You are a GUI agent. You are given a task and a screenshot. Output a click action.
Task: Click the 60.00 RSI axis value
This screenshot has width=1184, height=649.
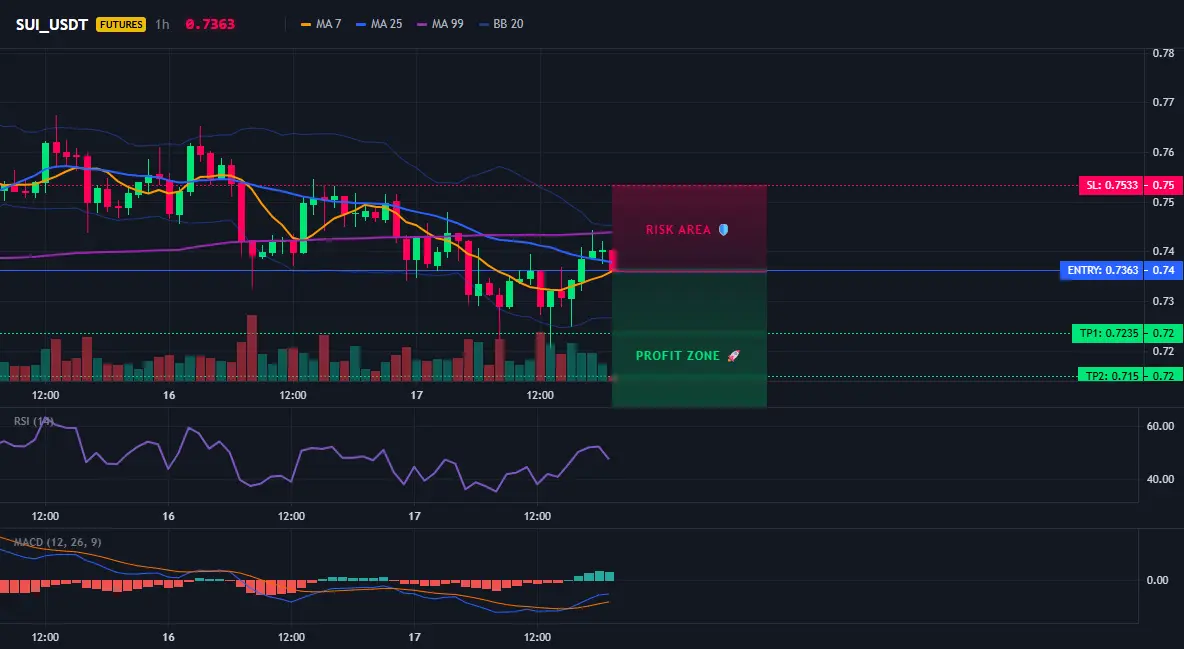click(1160, 426)
